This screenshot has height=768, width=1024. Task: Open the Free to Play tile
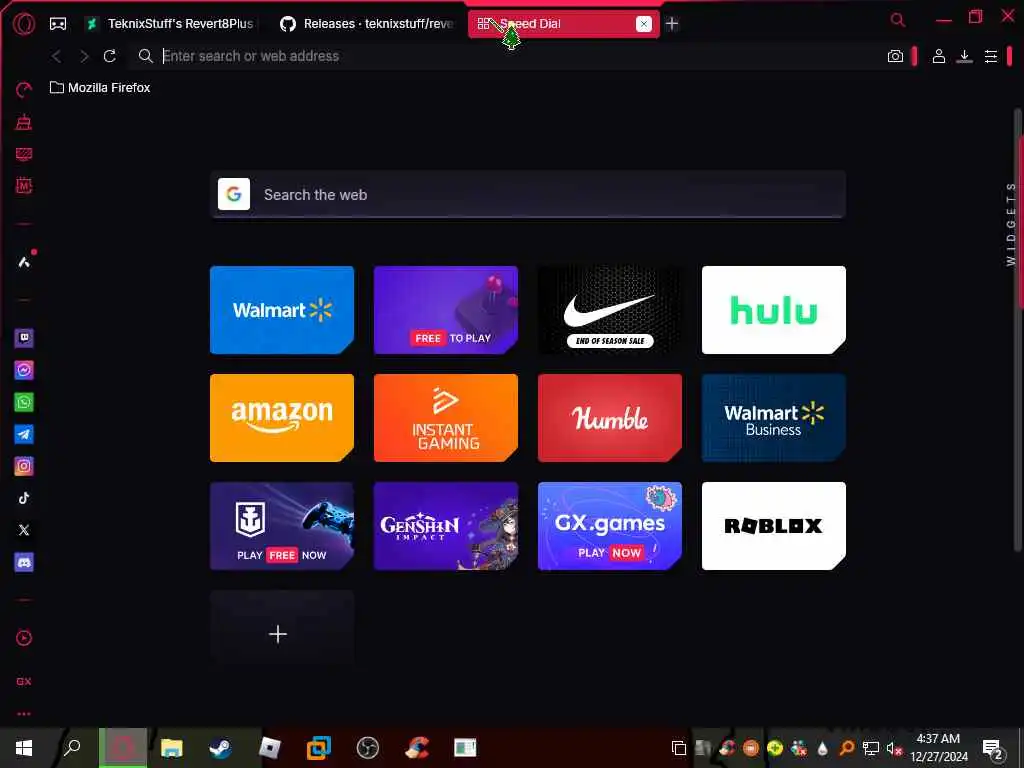pyautogui.click(x=445, y=310)
